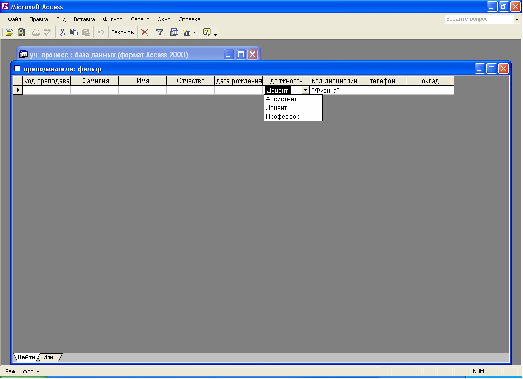Choose Ассистент in the dropdown list
Screen dimensions: 523x379
281,99
